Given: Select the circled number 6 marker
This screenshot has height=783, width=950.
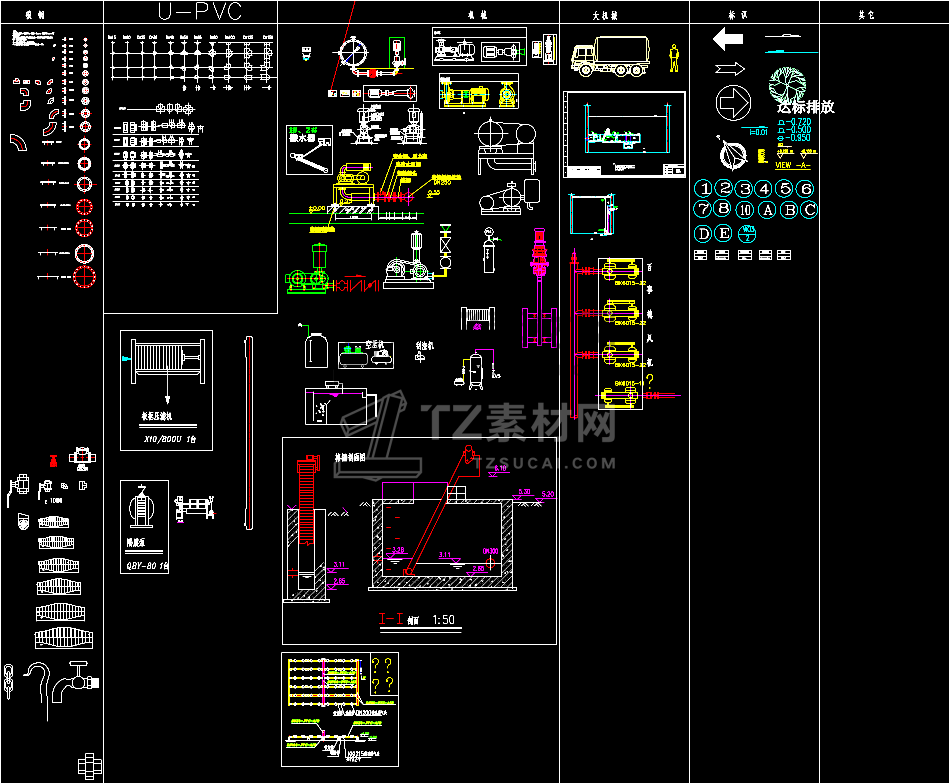Looking at the screenshot, I should click(805, 188).
